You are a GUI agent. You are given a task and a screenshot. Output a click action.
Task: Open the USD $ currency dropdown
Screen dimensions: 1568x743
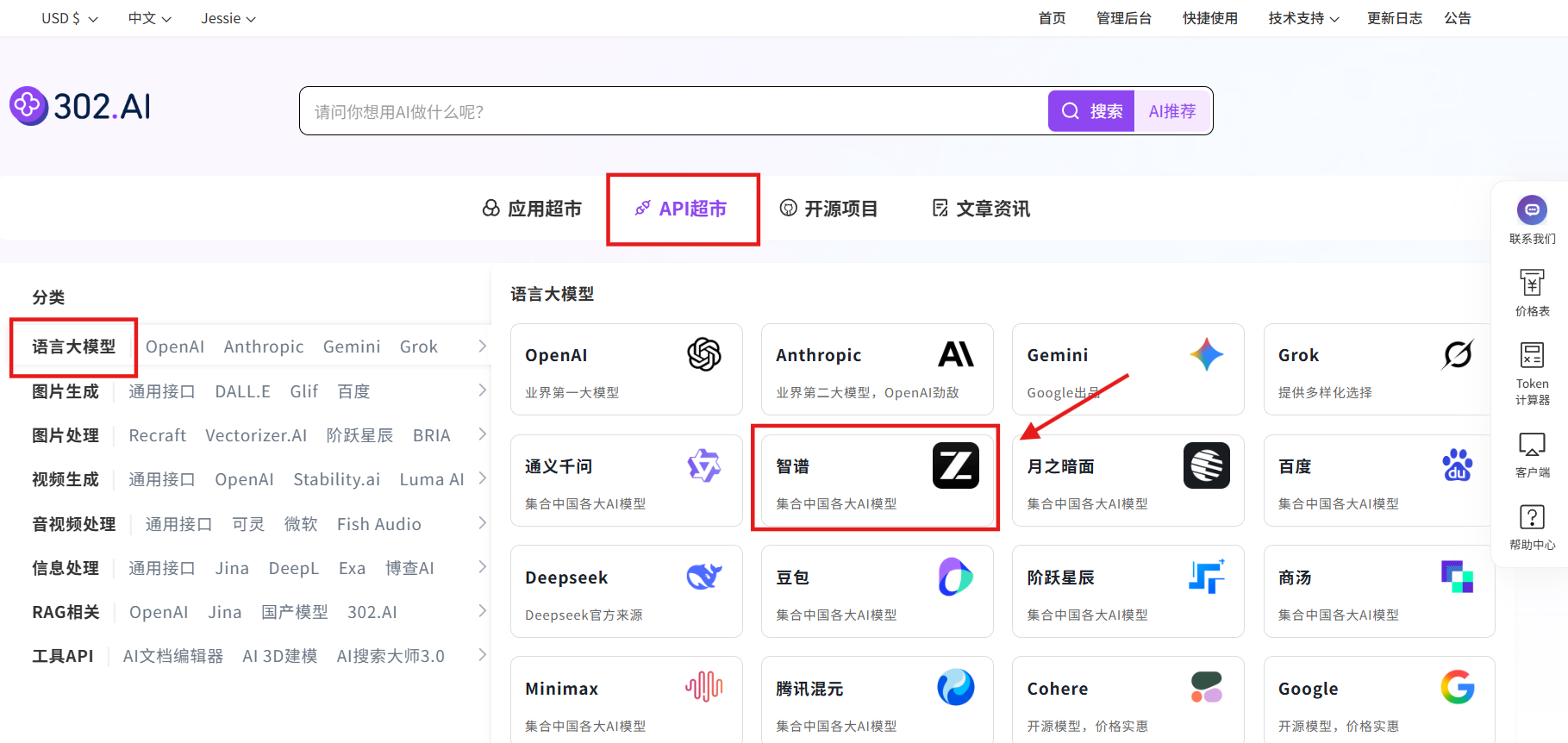pos(70,18)
